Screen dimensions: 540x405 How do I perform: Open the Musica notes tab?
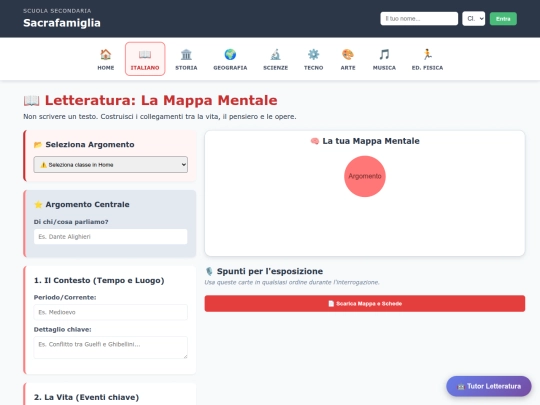tap(384, 59)
